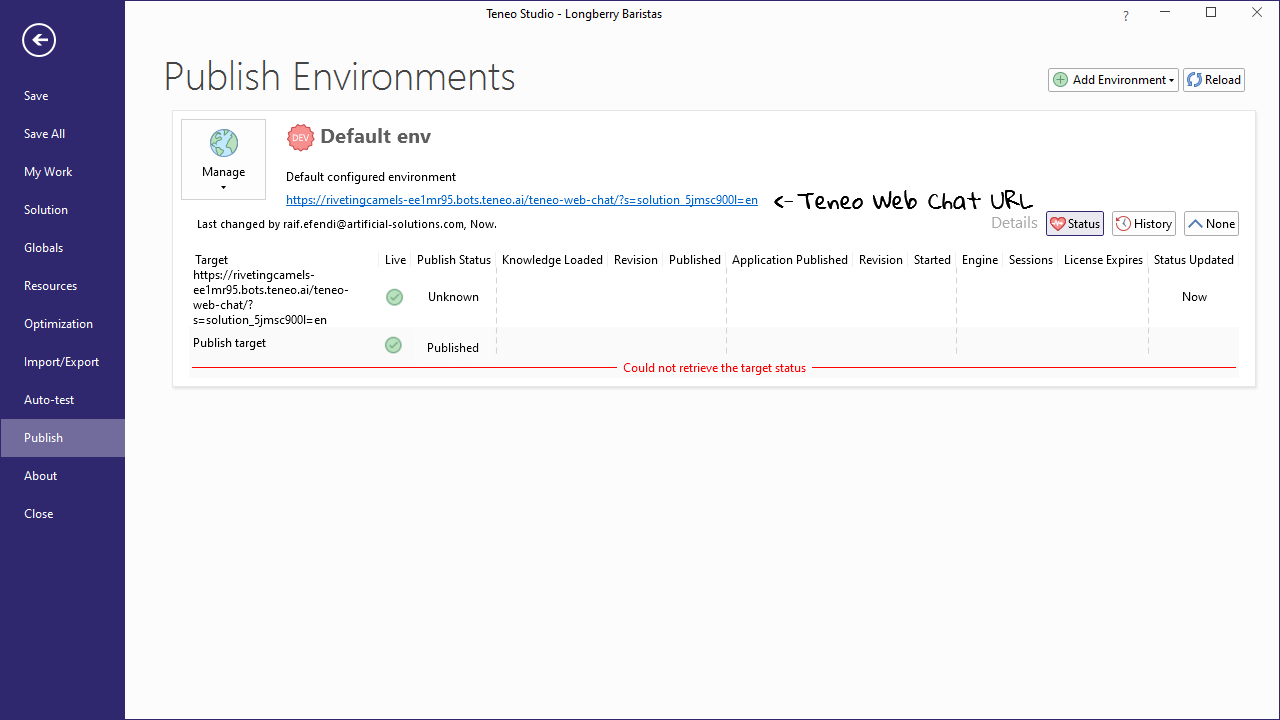1280x720 pixels.
Task: Click the Status Updated column header
Action: 1194,260
